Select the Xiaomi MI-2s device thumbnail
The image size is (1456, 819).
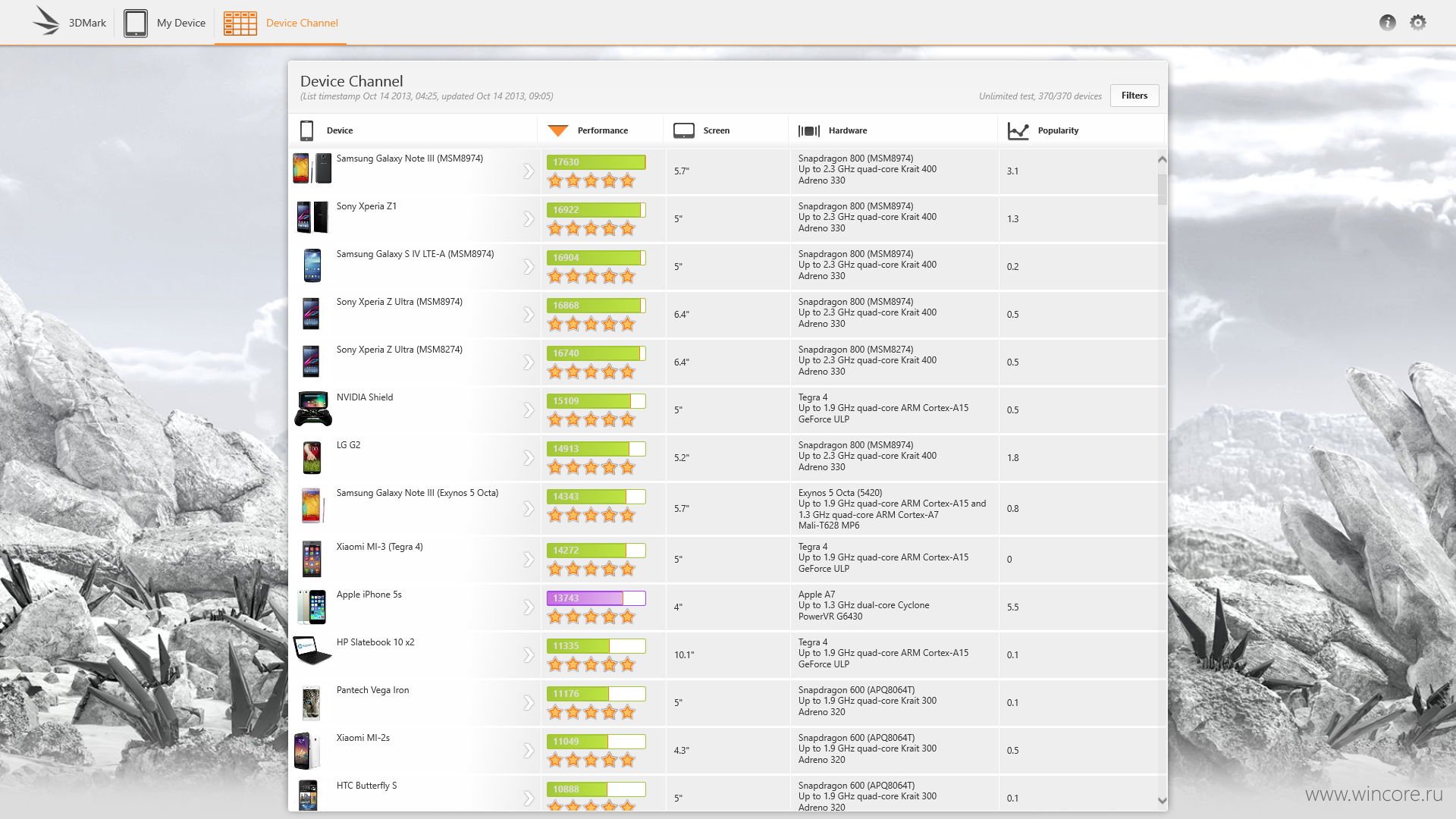(x=308, y=751)
